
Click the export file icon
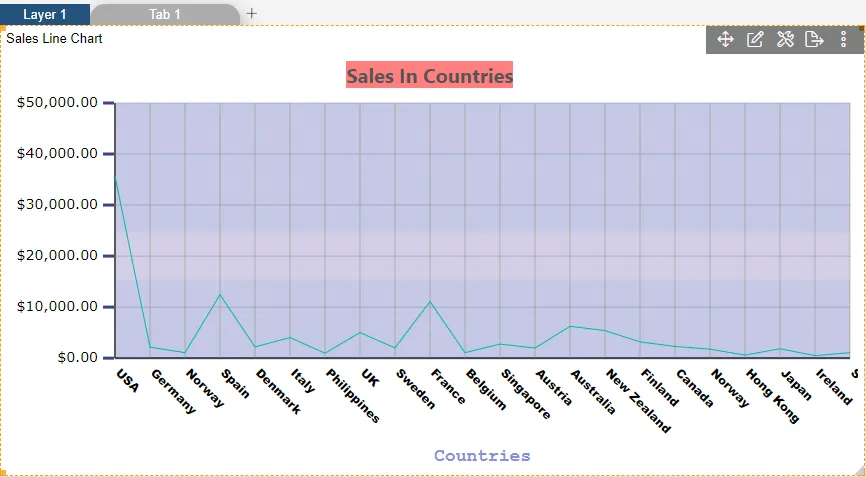814,40
